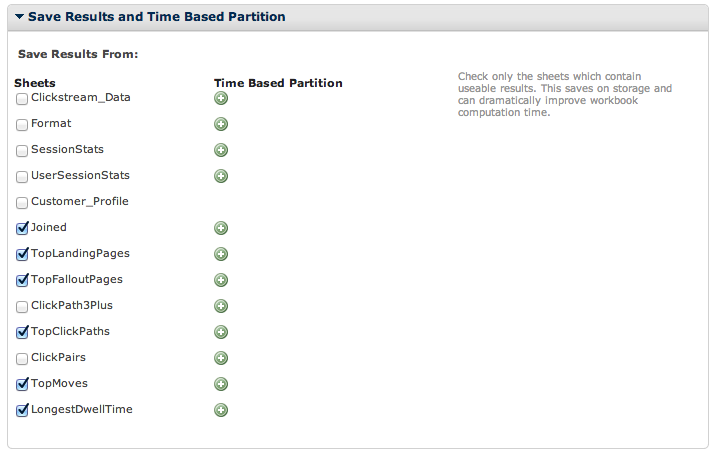715x454 pixels.
Task: Click plus icon beside Joined sheet
Action: pos(221,228)
